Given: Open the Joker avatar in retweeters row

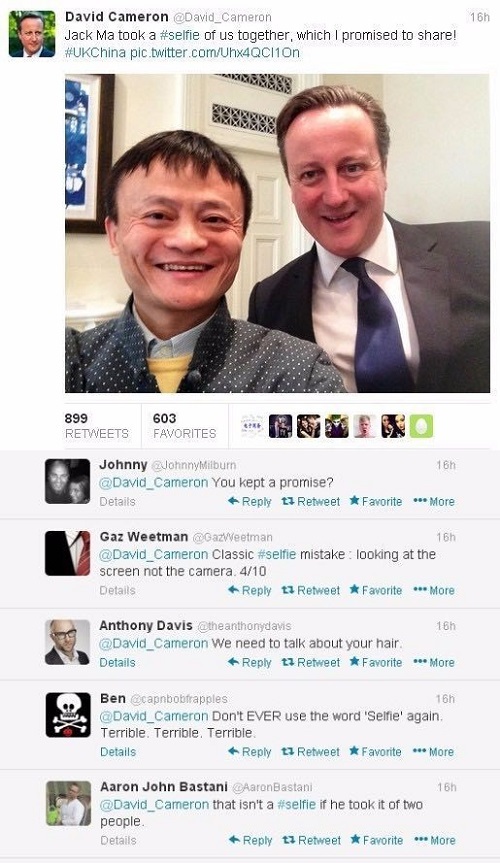Looking at the screenshot, I should (x=336, y=426).
